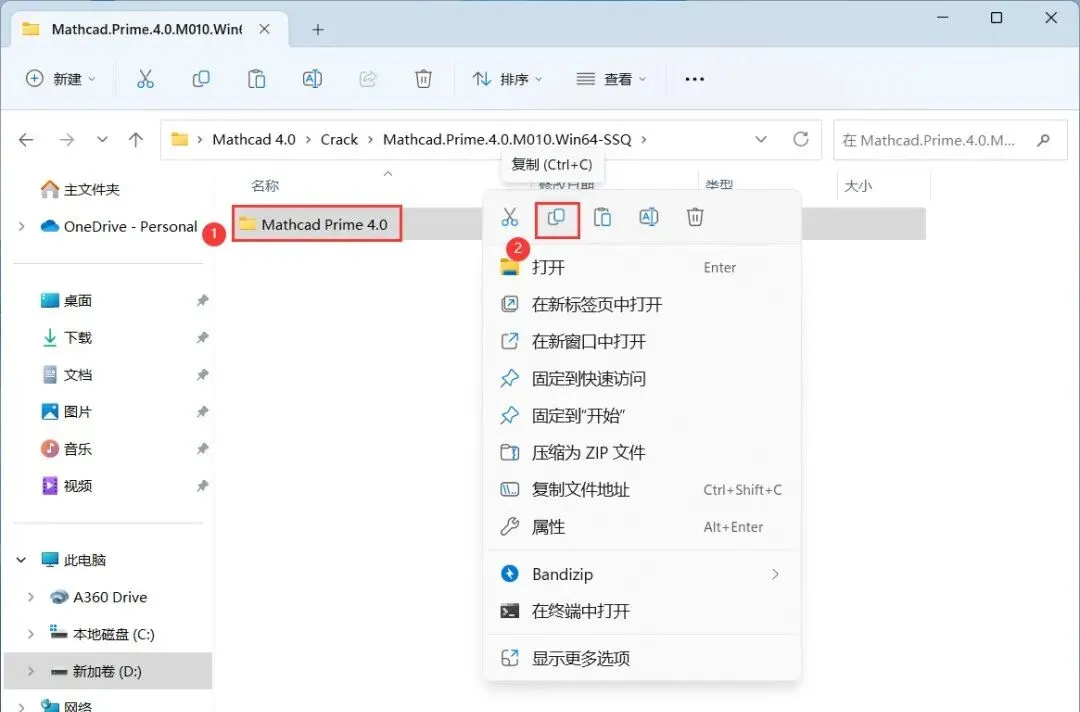Choose 固定到快速访问 menu entry
Image resolution: width=1080 pixels, height=712 pixels.
(642, 379)
